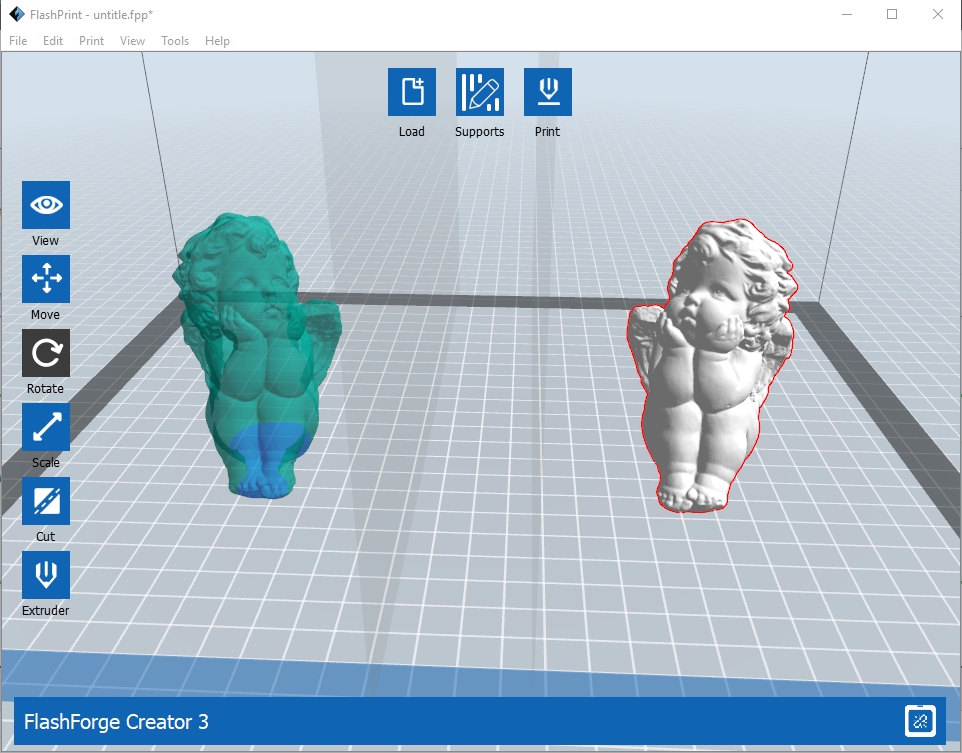The width and height of the screenshot is (962, 753).
Task: Click the FlashForge Creator 3 status text
Action: pyautogui.click(x=116, y=722)
